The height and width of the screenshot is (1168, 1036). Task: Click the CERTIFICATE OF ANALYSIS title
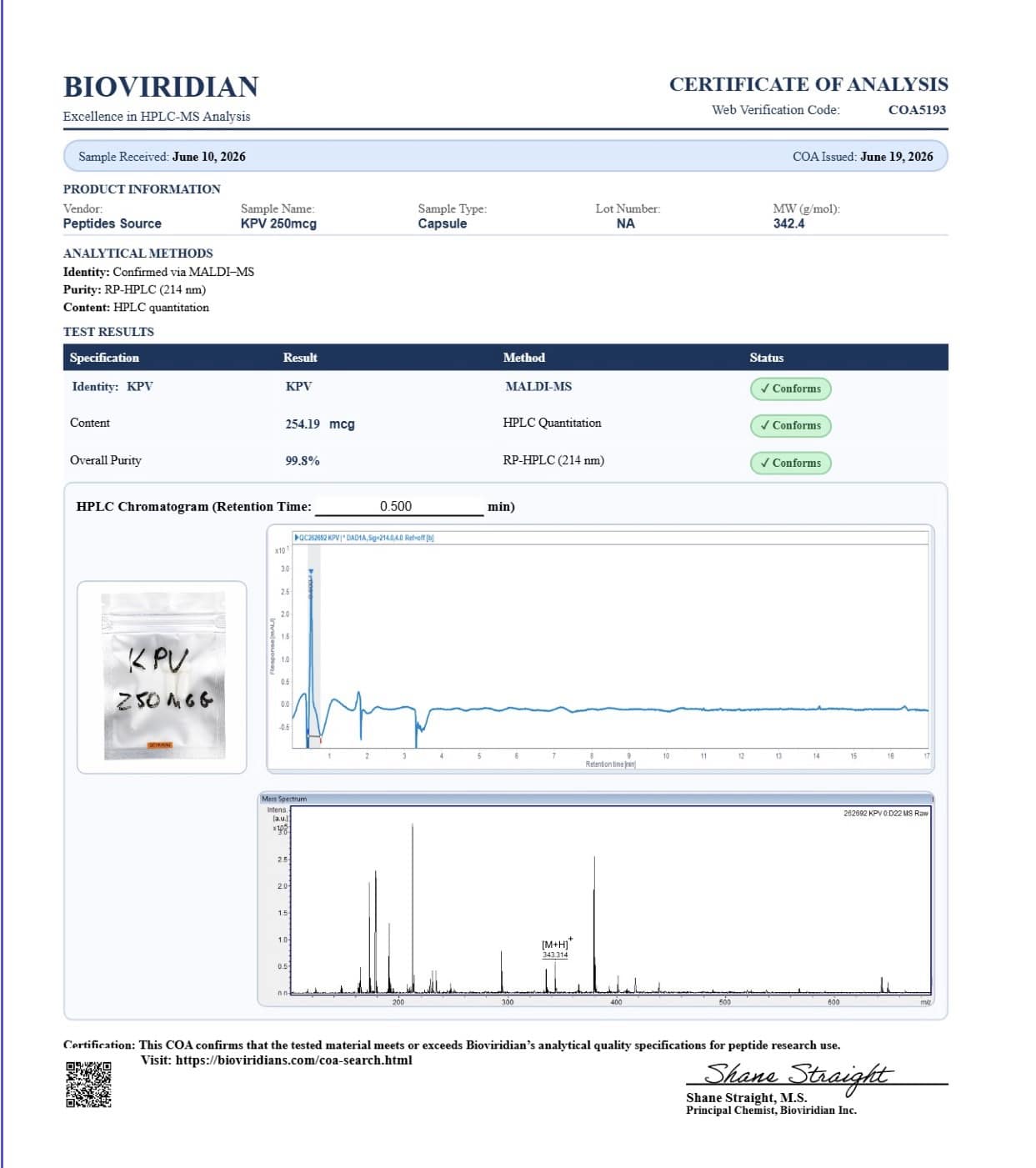(808, 84)
